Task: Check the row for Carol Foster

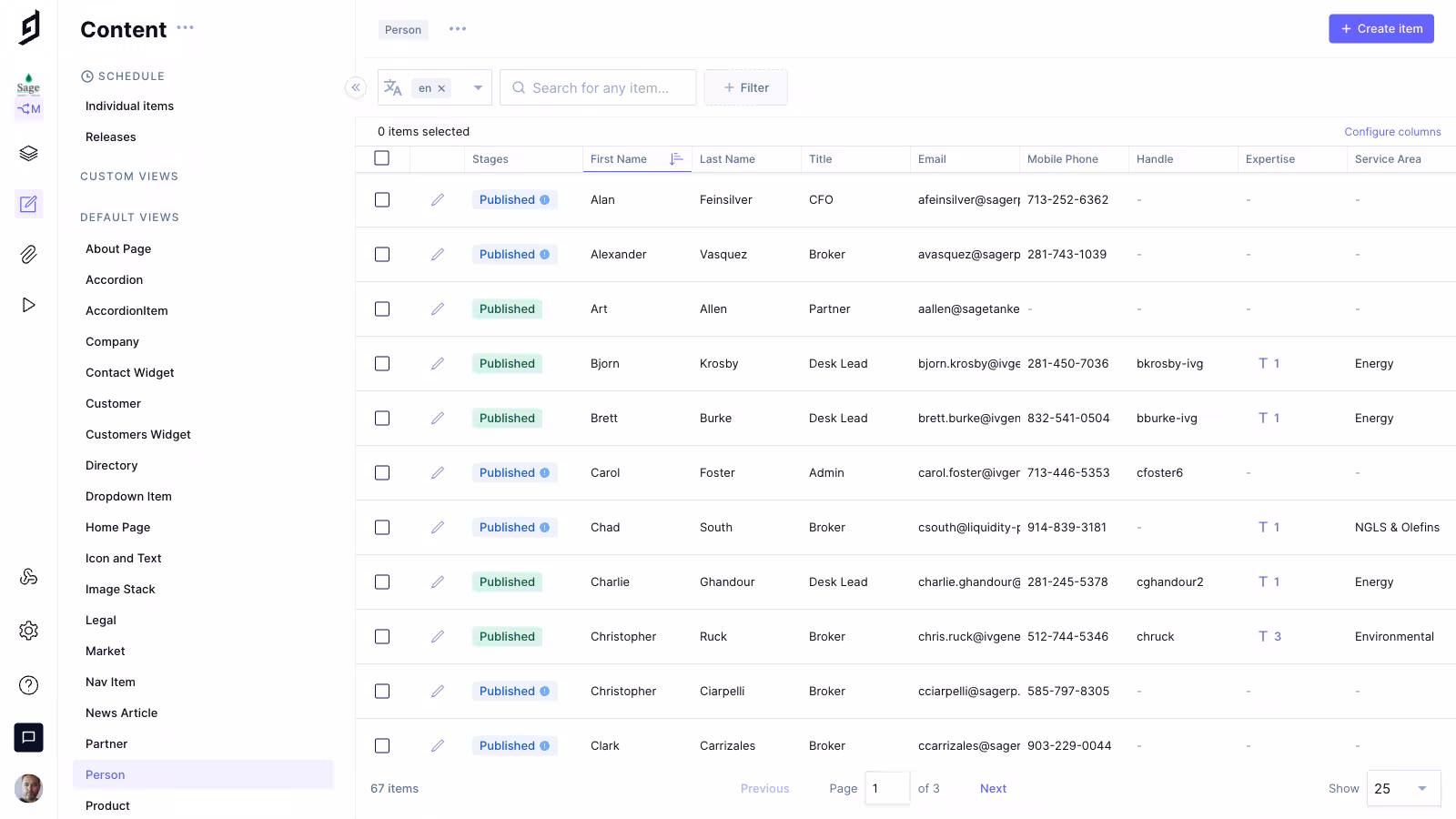Action: pos(382,473)
